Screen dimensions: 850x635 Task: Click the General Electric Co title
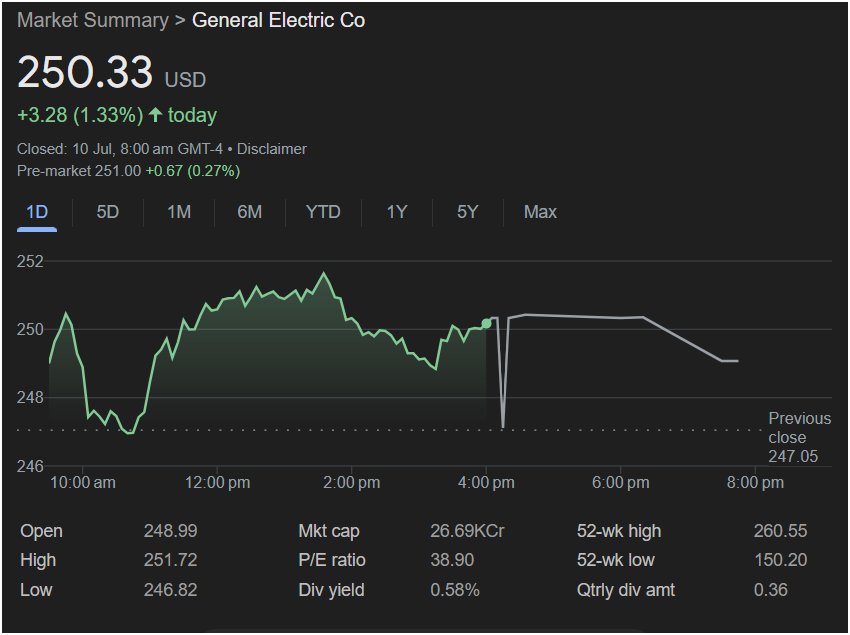[x=279, y=21]
